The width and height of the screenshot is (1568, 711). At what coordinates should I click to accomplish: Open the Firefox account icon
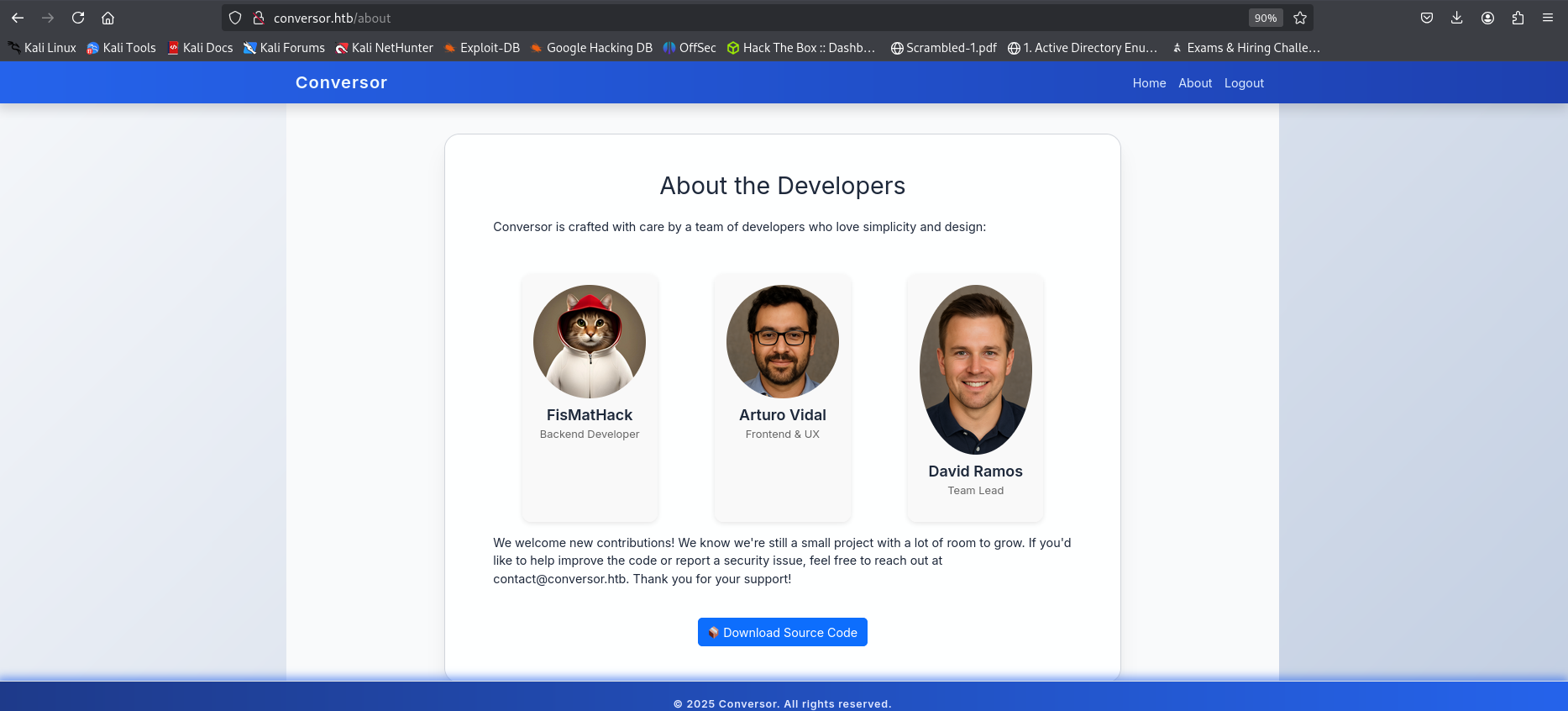point(1487,18)
